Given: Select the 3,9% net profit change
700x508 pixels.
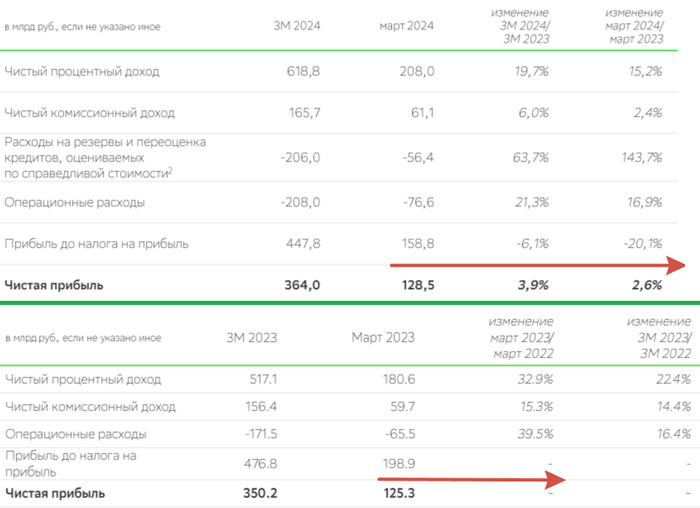Looking at the screenshot, I should [533, 285].
